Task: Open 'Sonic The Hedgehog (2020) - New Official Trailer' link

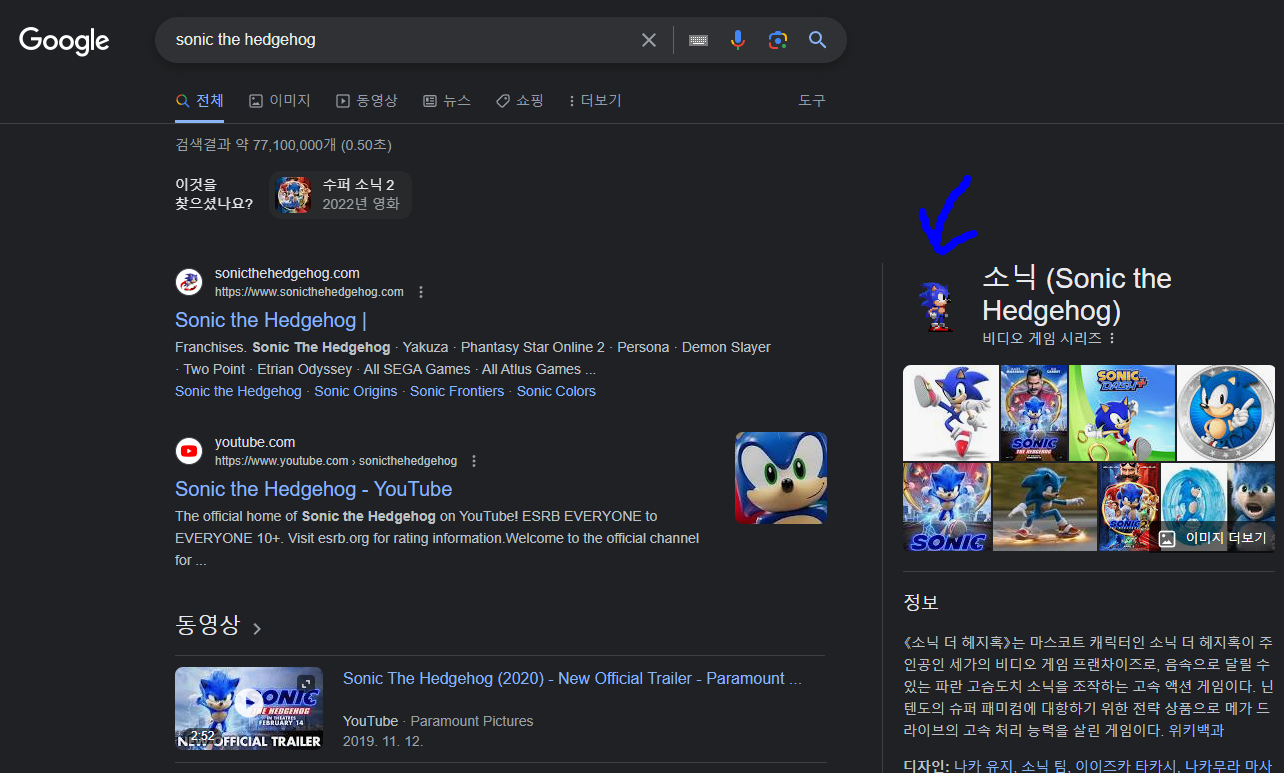Action: click(572, 678)
